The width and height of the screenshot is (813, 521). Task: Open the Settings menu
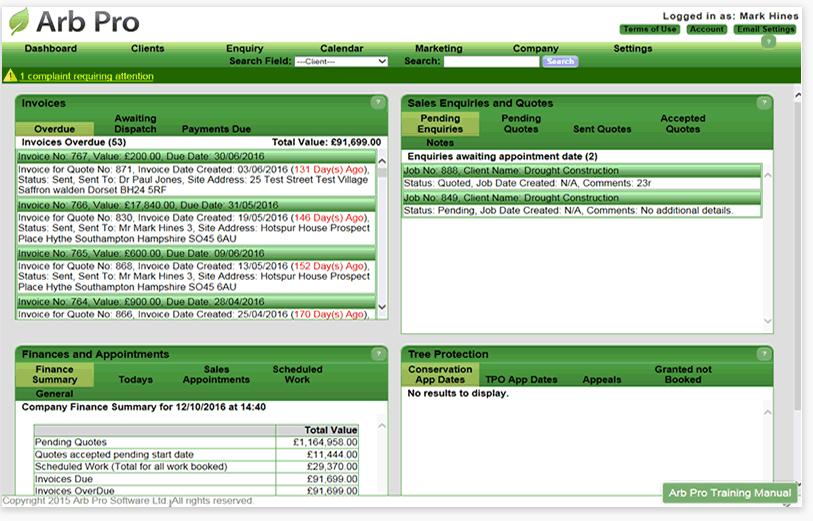coord(633,48)
